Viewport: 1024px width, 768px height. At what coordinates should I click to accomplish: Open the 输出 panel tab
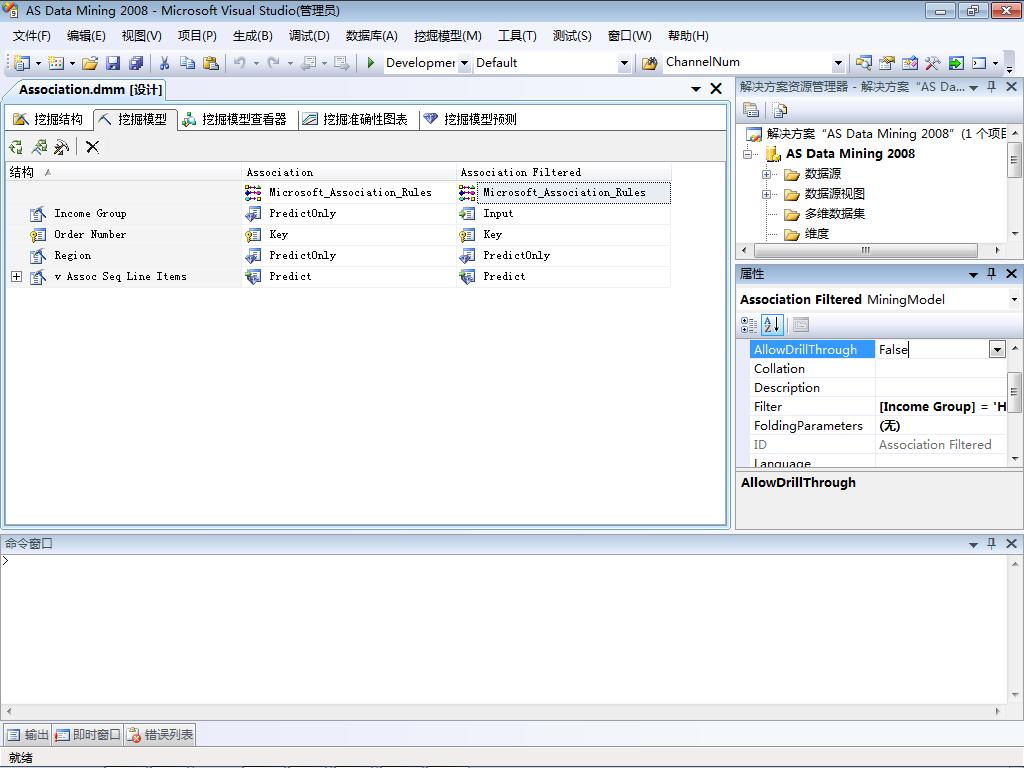(x=28, y=735)
